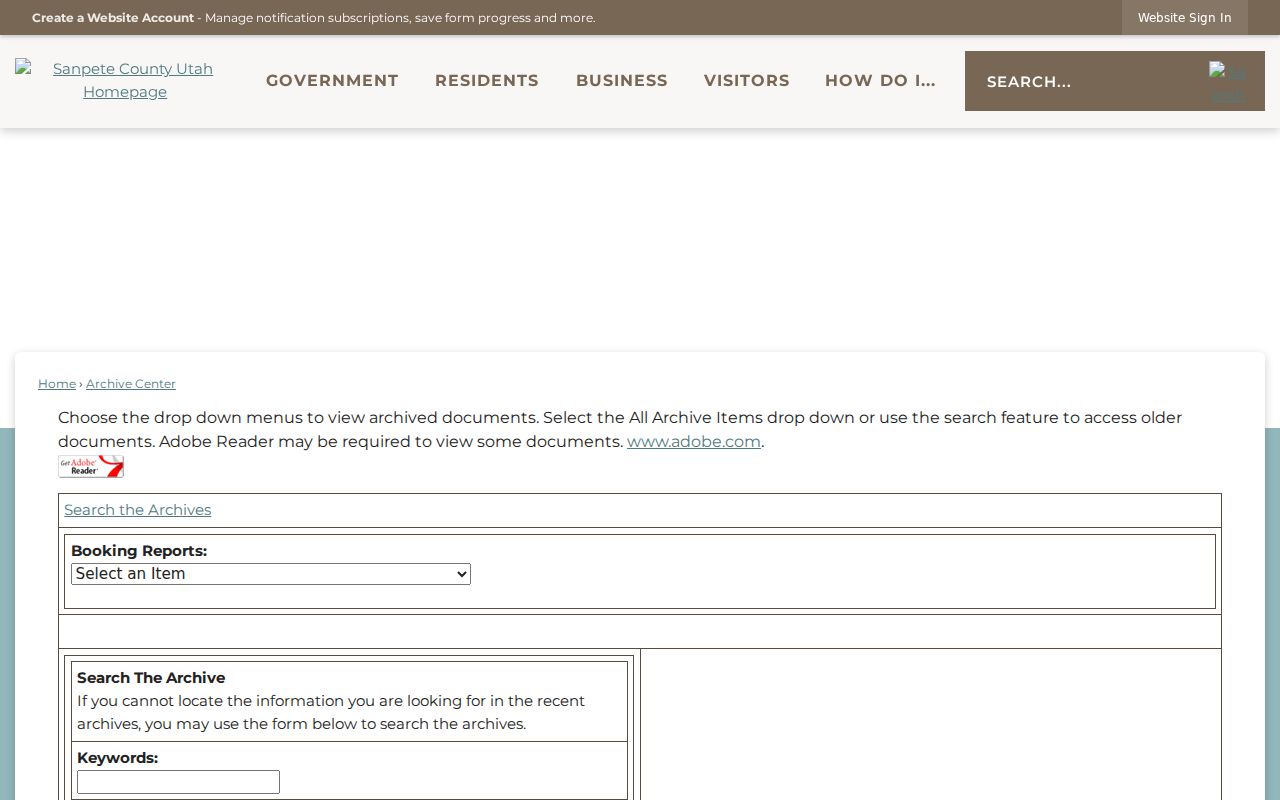Click the Keywords input field

[178, 782]
